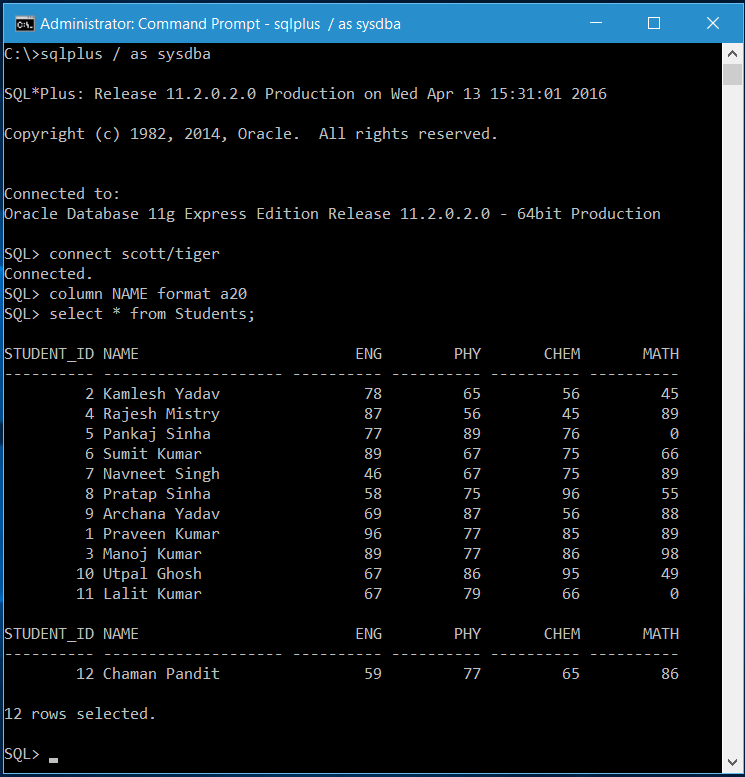
Task: Click the first PHY column header
Action: (467, 354)
